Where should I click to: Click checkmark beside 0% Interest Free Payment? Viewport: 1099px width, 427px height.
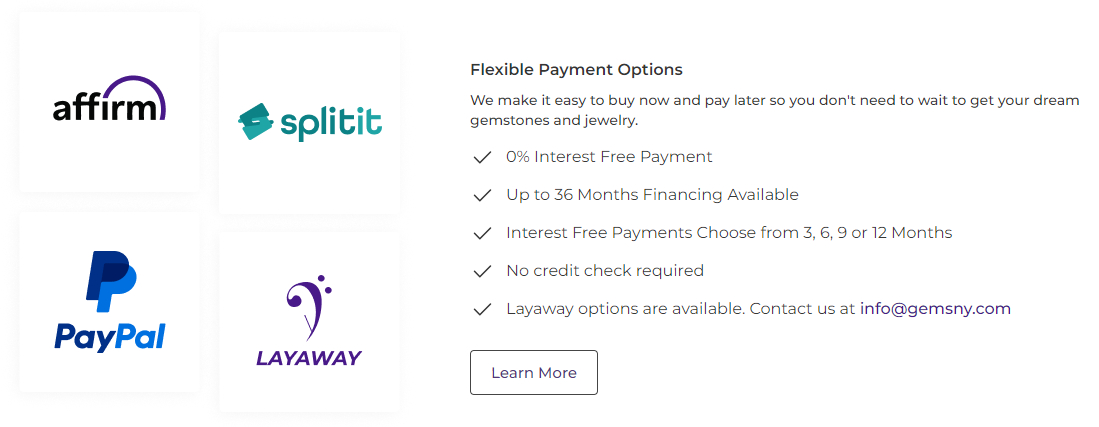click(x=482, y=157)
